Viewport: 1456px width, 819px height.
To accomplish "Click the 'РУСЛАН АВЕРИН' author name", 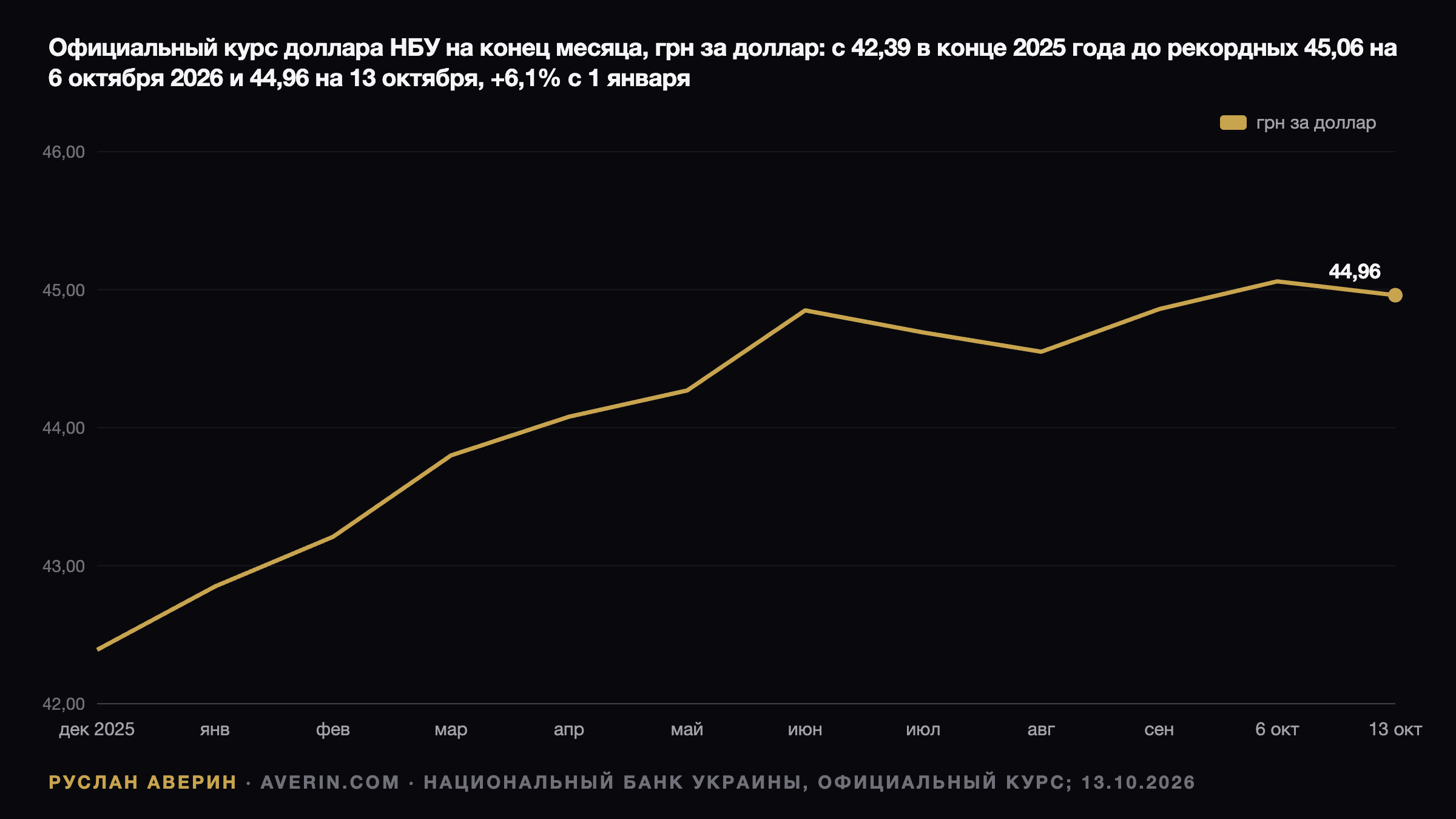I will [143, 782].
